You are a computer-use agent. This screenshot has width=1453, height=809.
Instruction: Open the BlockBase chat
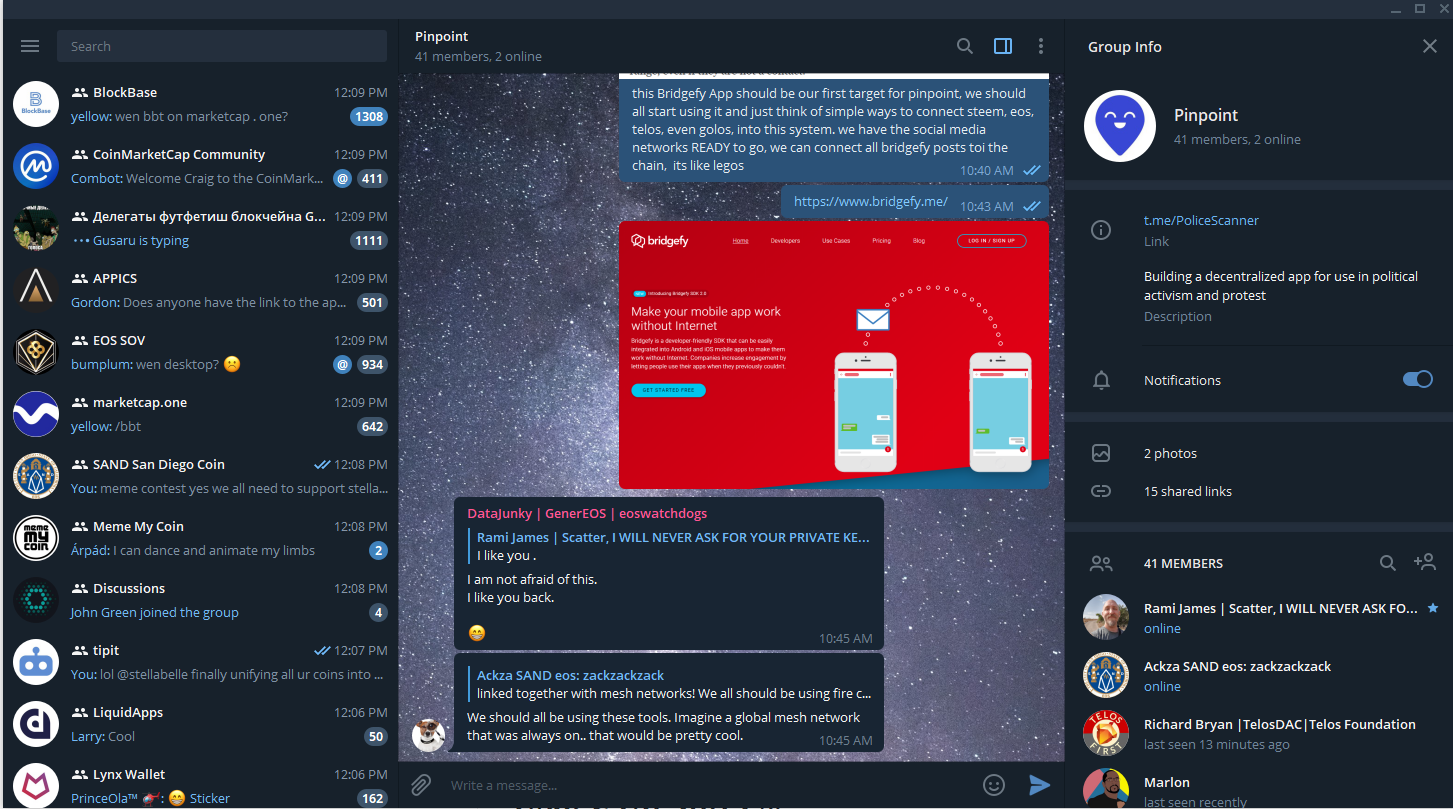(x=200, y=104)
